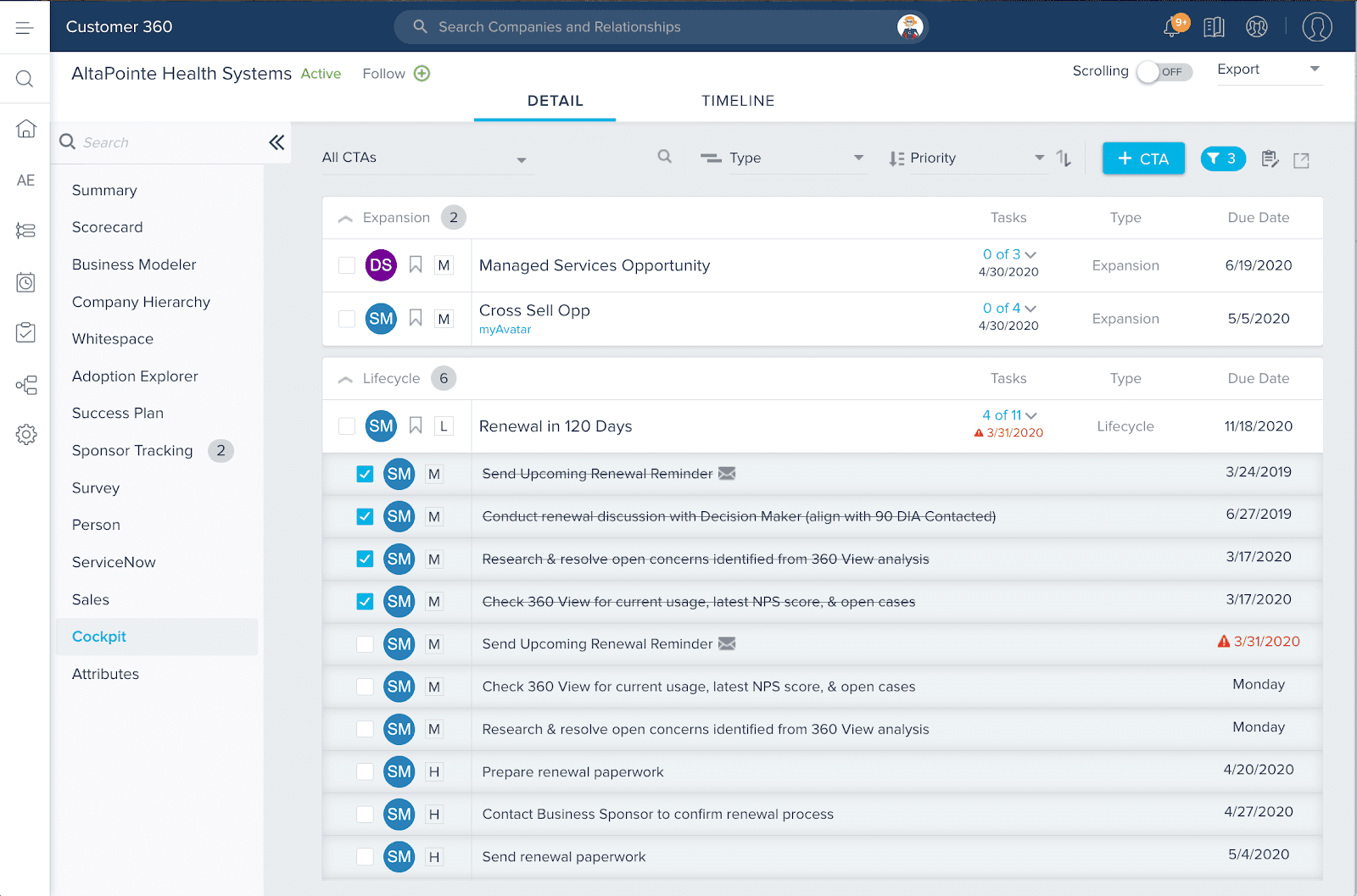Screen dimensions: 1357x896
Task: Open the myAvatar link
Action: [x=505, y=330]
